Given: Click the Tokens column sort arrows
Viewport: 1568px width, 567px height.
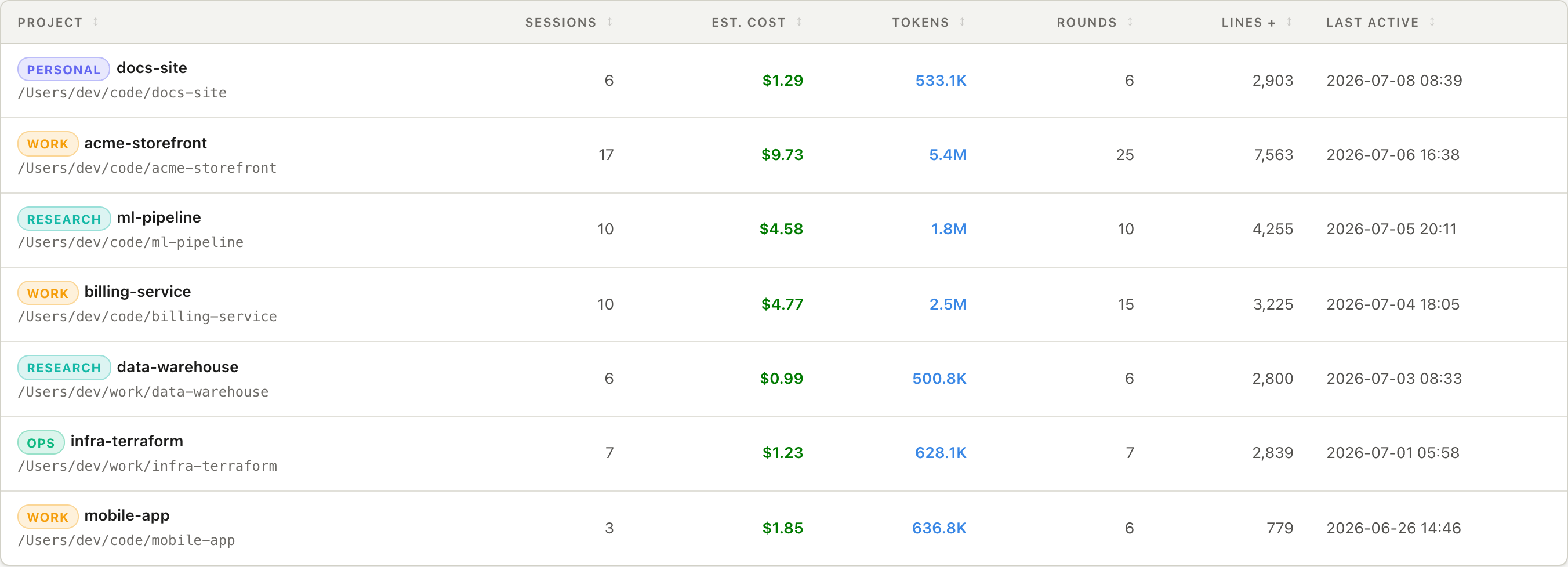Looking at the screenshot, I should pos(963,22).
